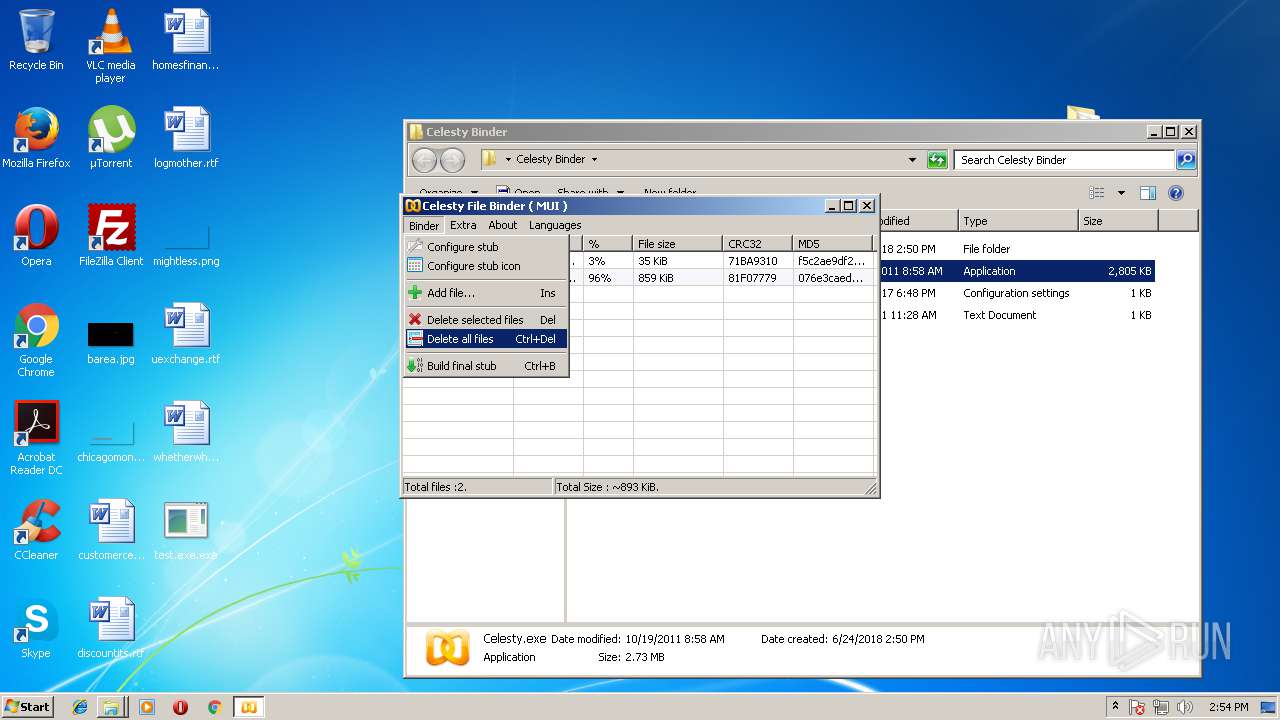Screen dimensions: 1280x720
Task: Launch Skype desktop shortcut
Action: coord(36,628)
